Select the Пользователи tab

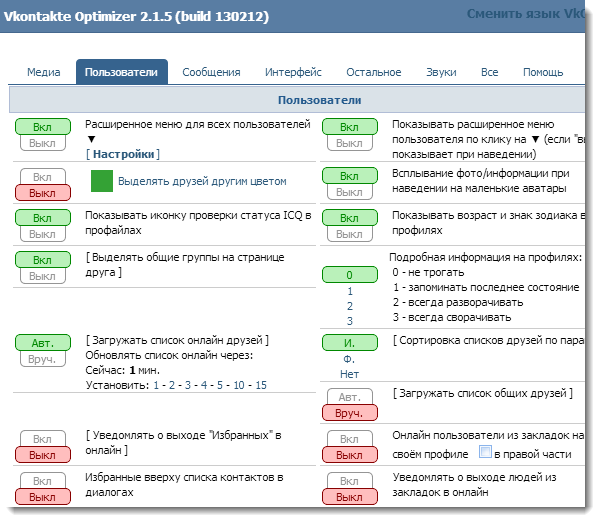(122, 72)
